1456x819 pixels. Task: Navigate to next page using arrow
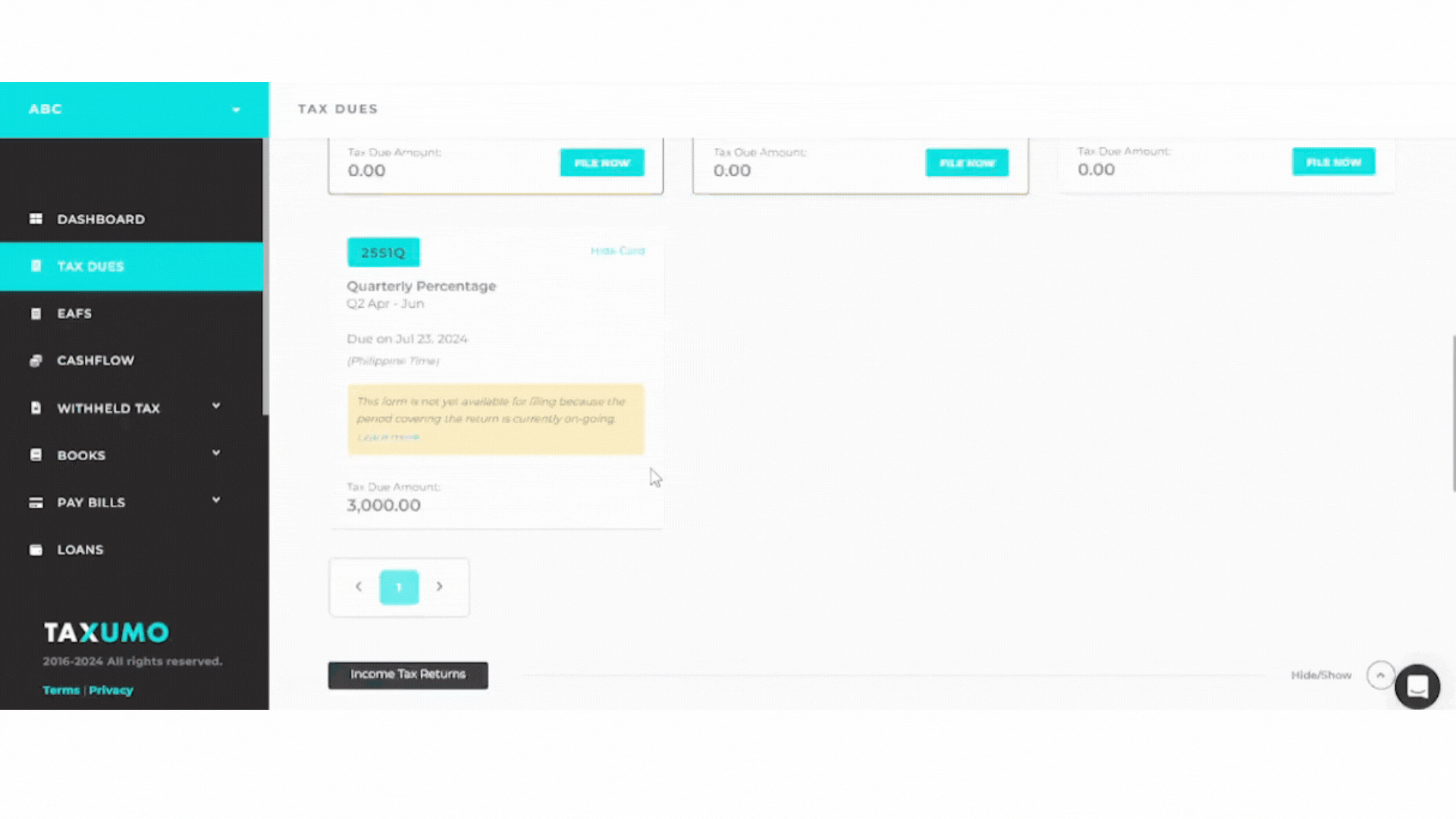click(440, 586)
